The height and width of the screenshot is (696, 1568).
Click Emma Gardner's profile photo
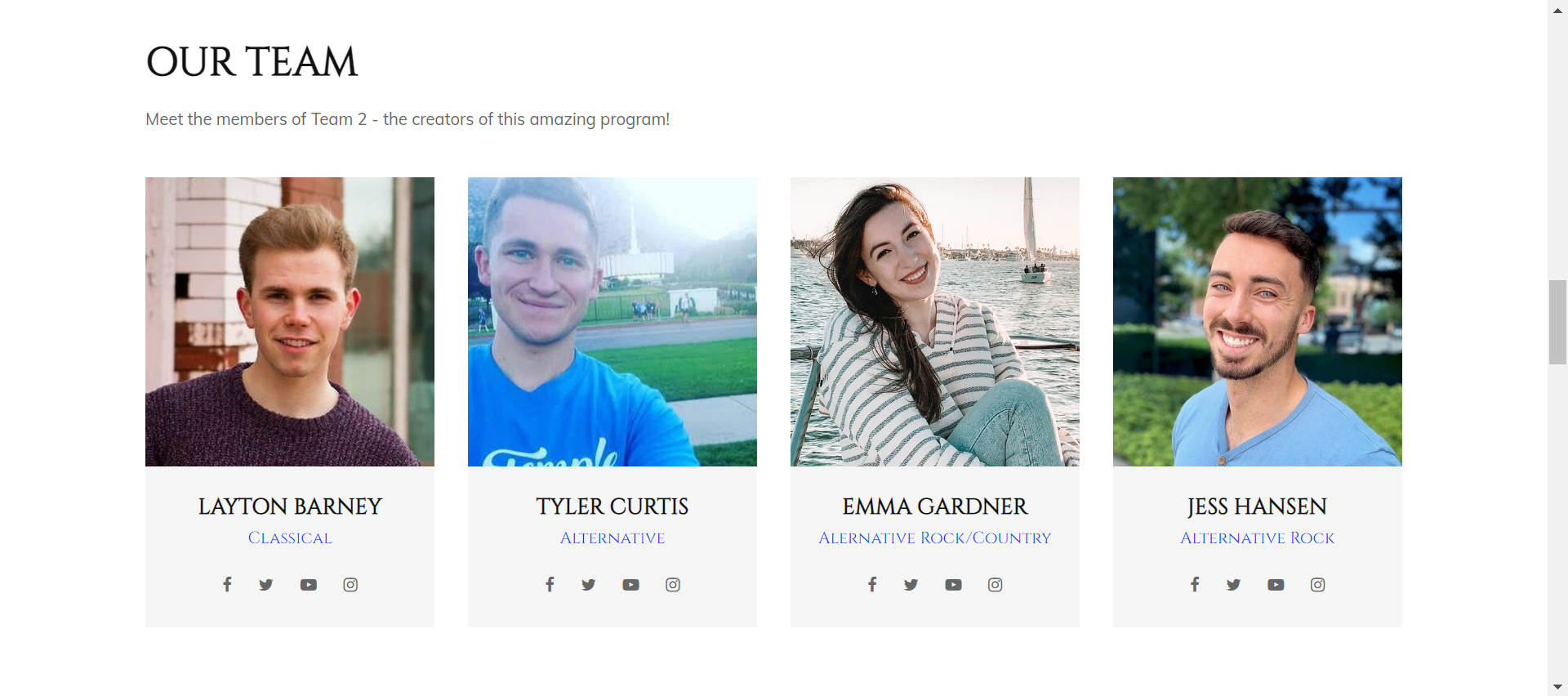tap(935, 322)
